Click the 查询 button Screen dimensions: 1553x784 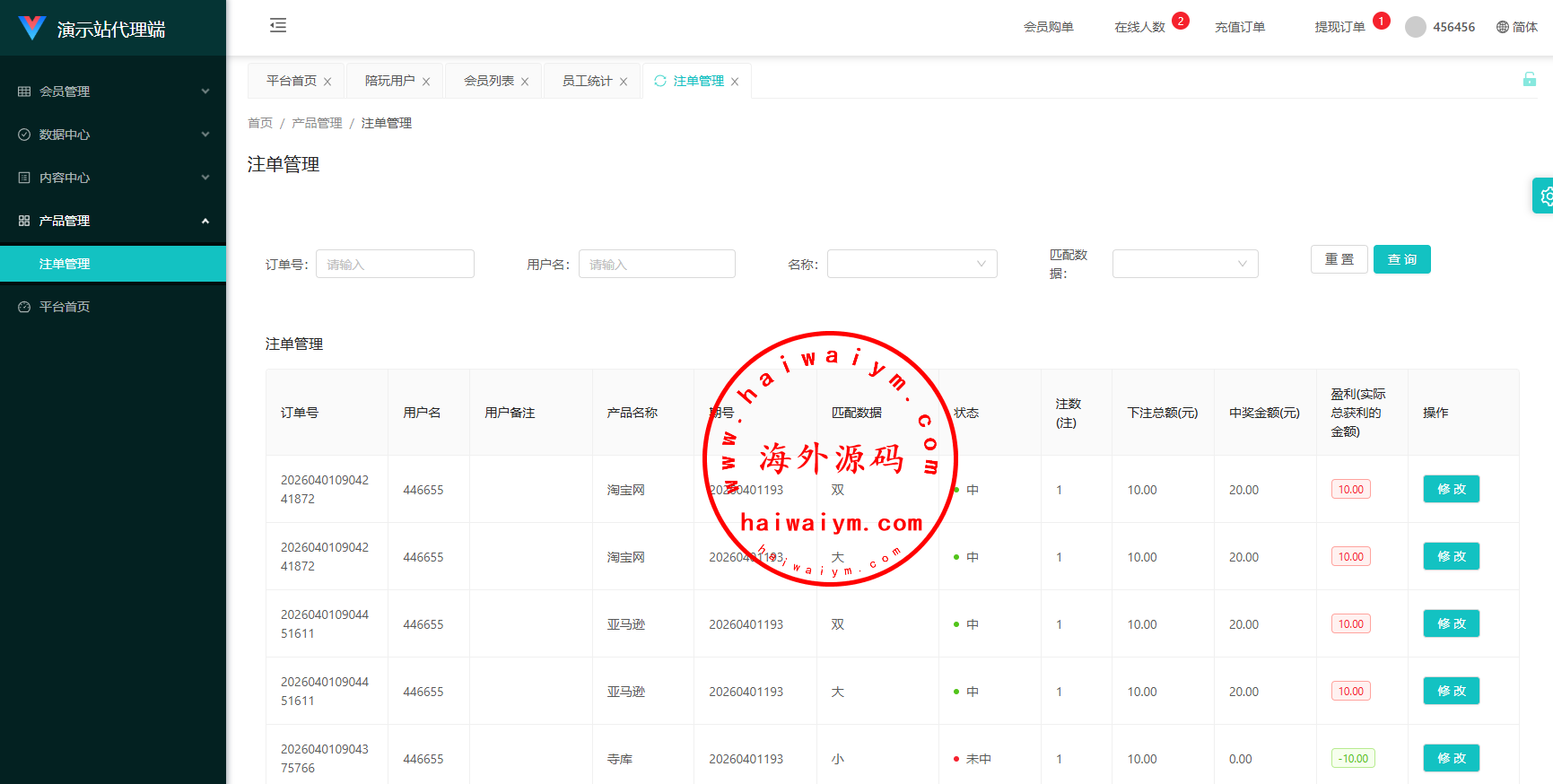tap(1401, 259)
